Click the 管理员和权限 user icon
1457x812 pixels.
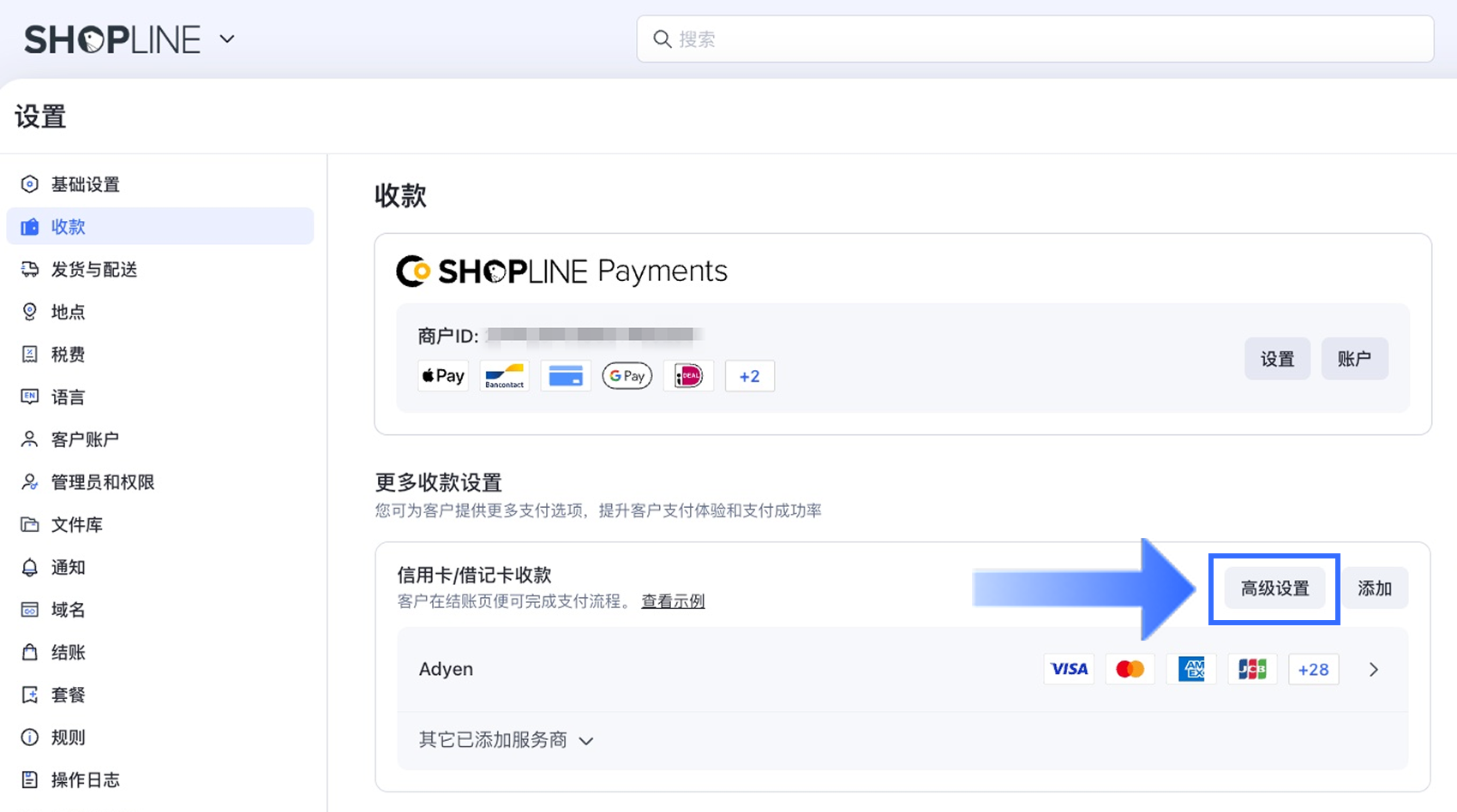(x=30, y=482)
